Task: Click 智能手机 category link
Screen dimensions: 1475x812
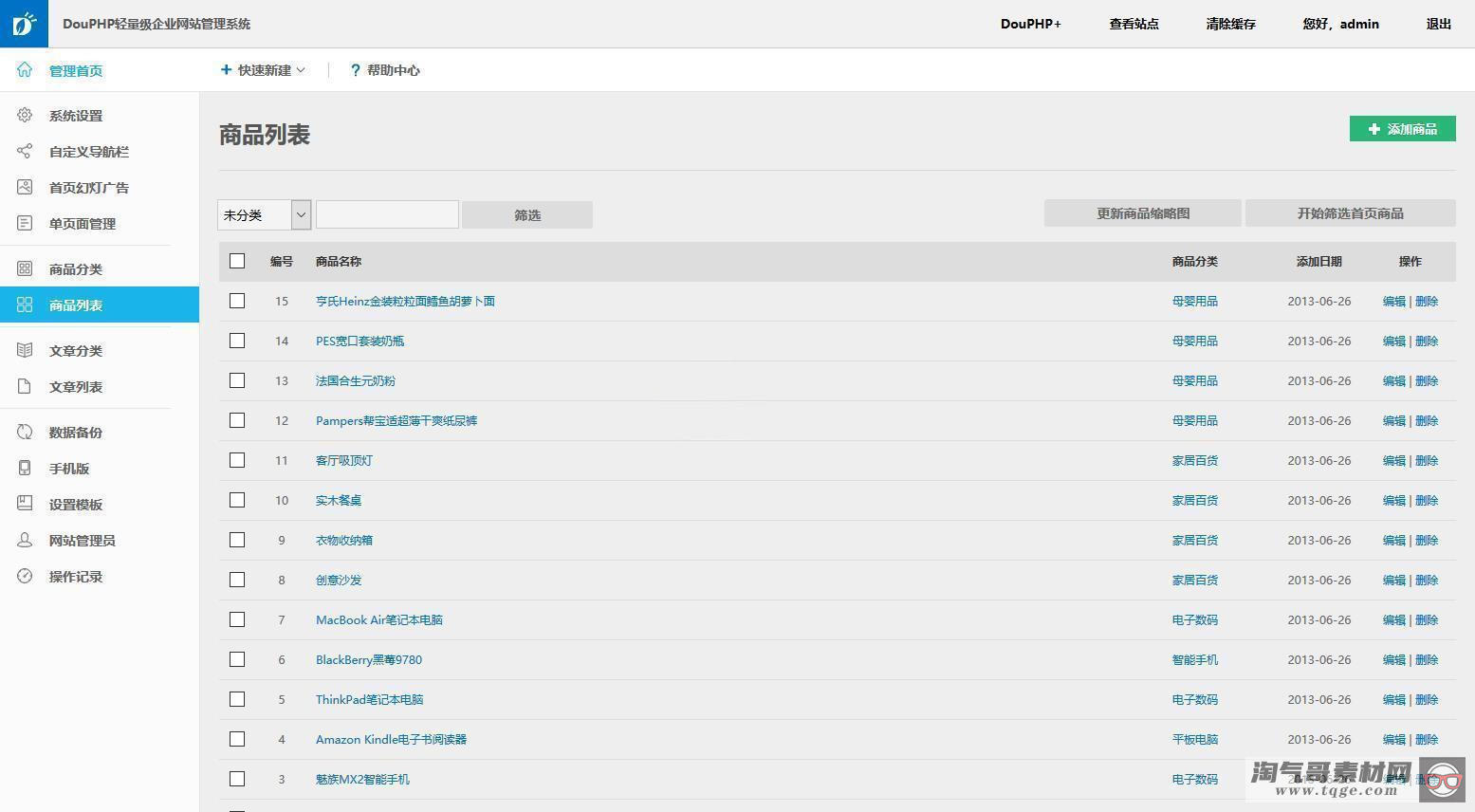Action: (x=1195, y=659)
